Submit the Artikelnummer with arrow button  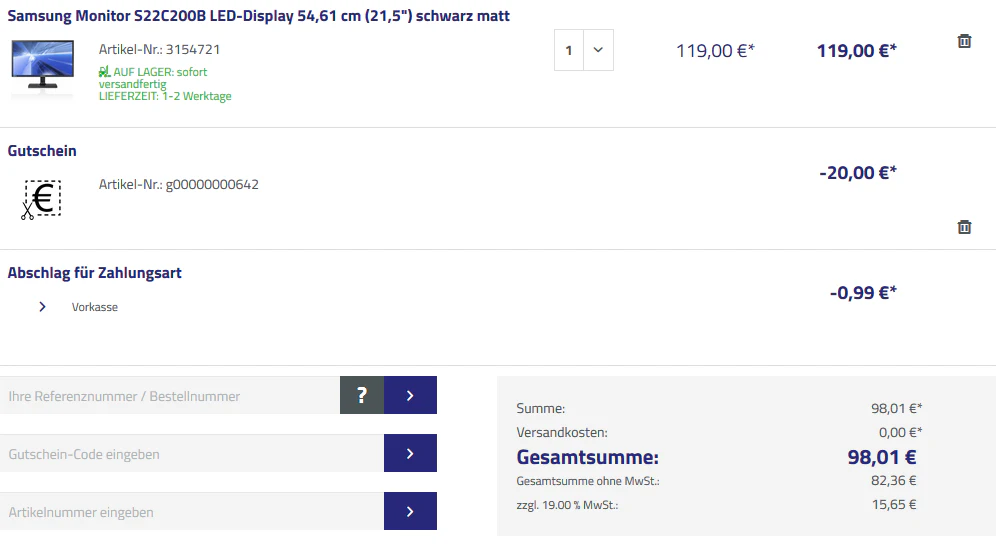click(410, 512)
